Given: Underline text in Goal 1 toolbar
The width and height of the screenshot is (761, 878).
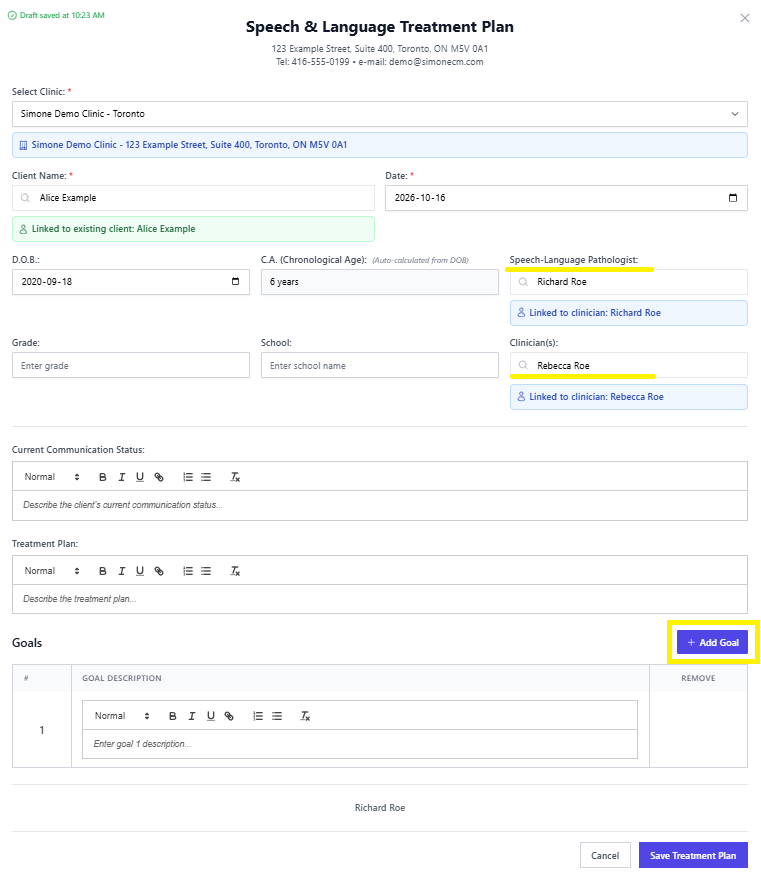Looking at the screenshot, I should coord(211,716).
